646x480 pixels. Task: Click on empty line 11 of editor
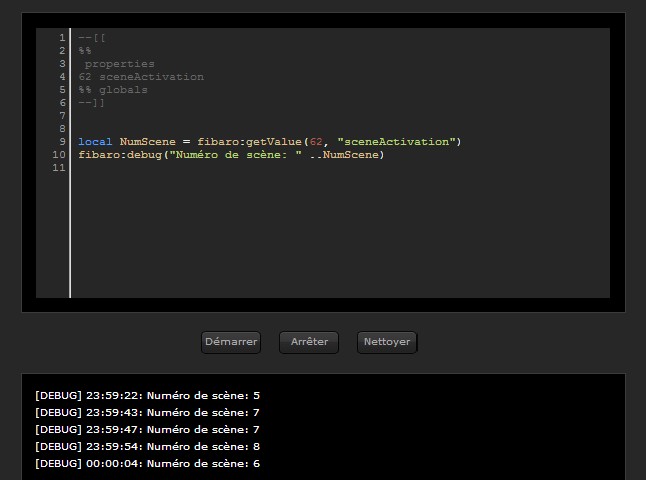pos(340,168)
